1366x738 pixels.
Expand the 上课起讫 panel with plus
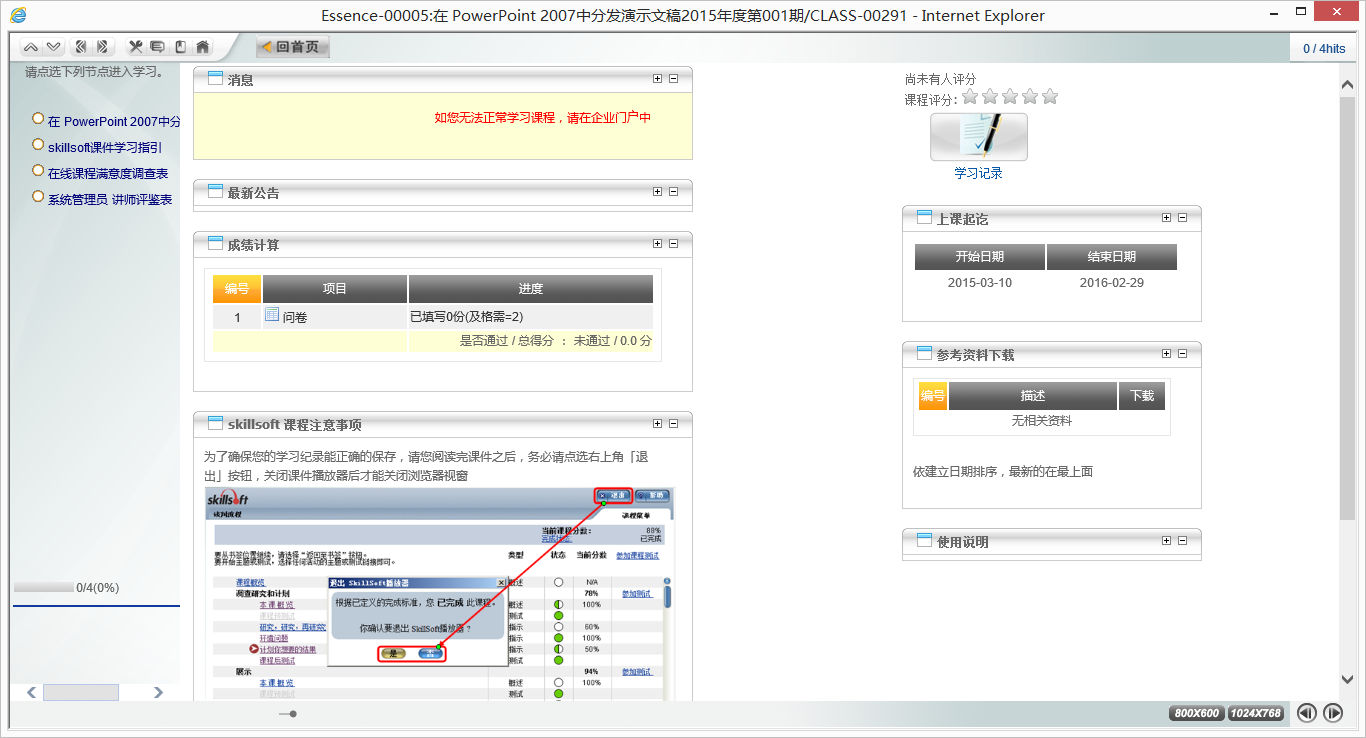1166,218
